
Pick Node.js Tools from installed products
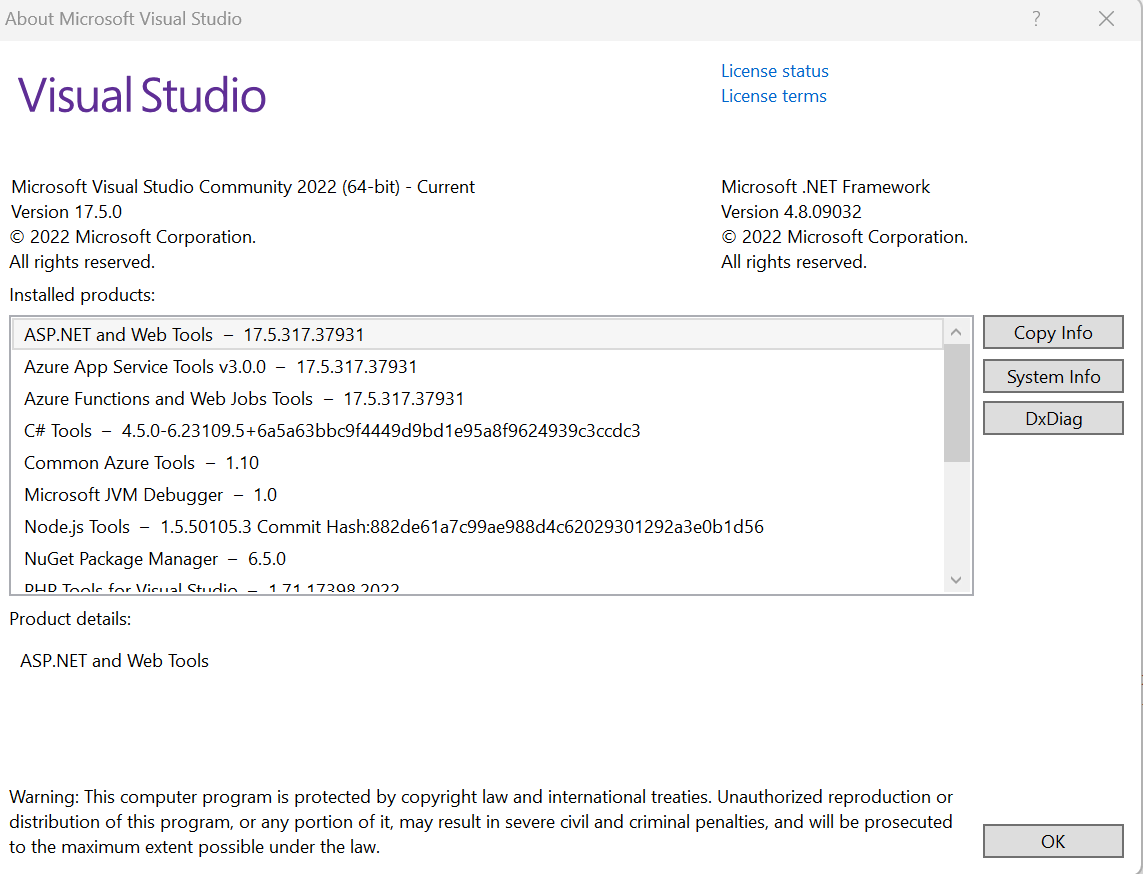[x=393, y=527]
